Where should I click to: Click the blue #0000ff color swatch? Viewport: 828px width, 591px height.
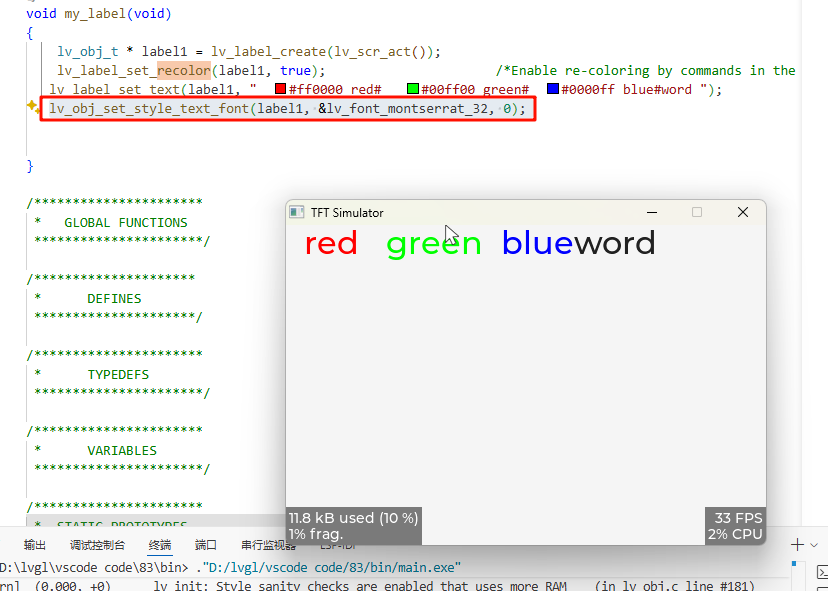pos(552,89)
